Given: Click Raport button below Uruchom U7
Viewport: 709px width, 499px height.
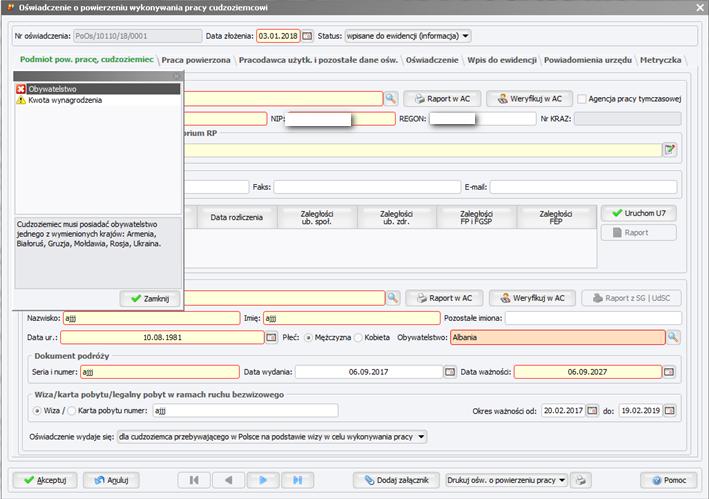Looking at the screenshot, I should click(638, 232).
